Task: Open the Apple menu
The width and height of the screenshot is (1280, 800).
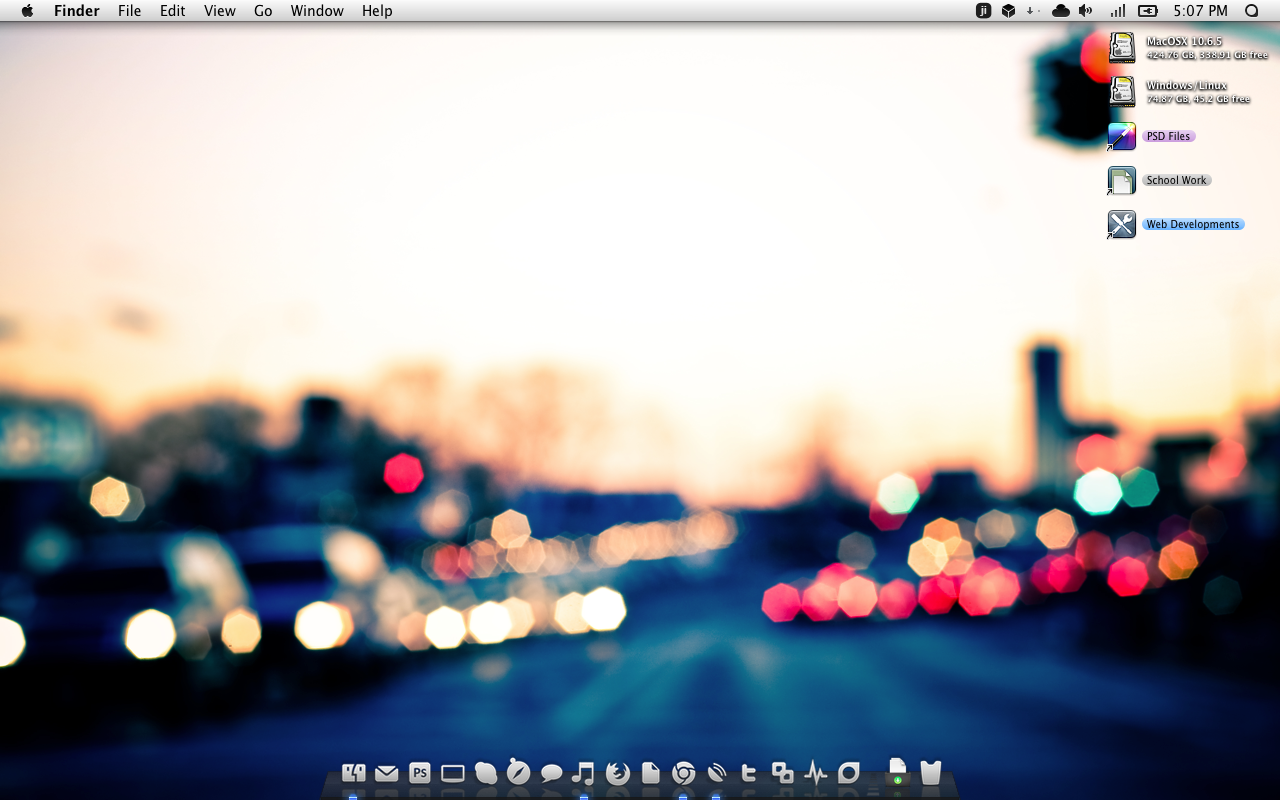Action: [27, 11]
